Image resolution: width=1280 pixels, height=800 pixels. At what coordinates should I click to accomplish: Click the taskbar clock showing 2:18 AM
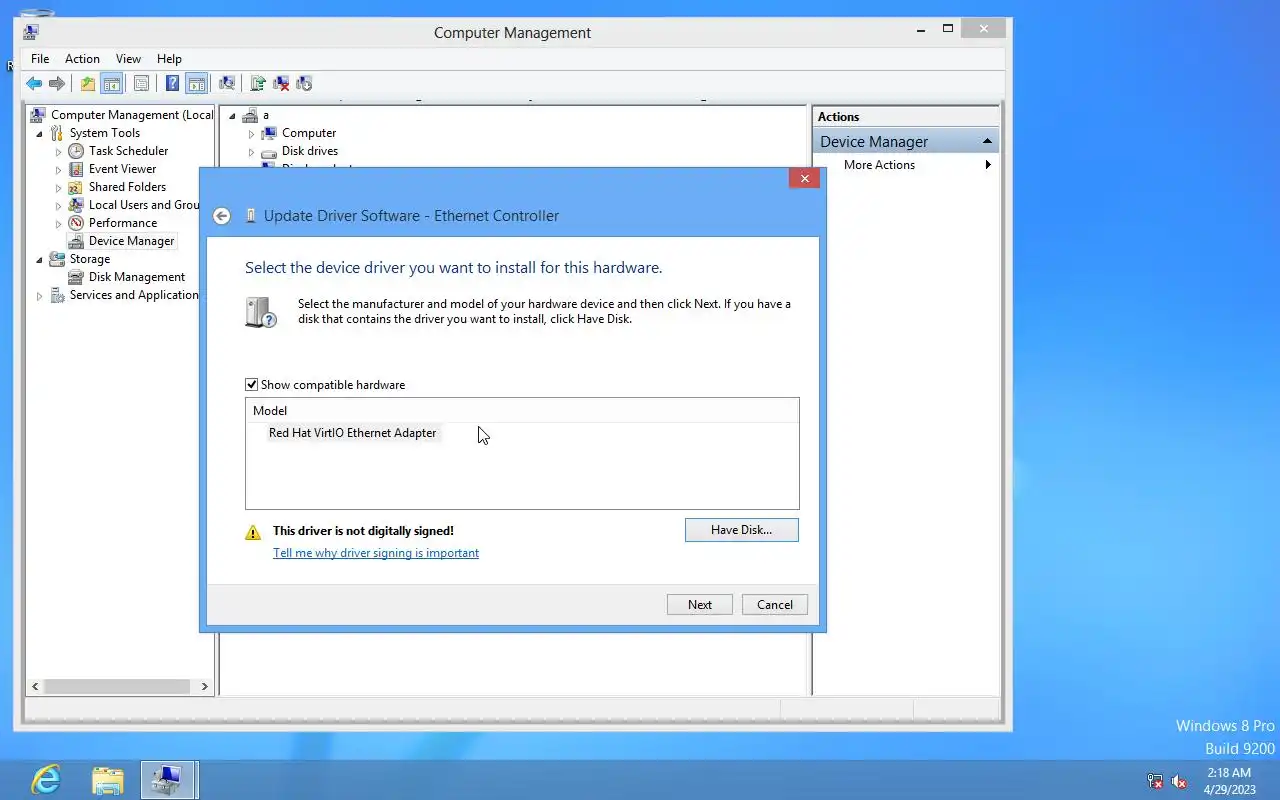pyautogui.click(x=1229, y=781)
